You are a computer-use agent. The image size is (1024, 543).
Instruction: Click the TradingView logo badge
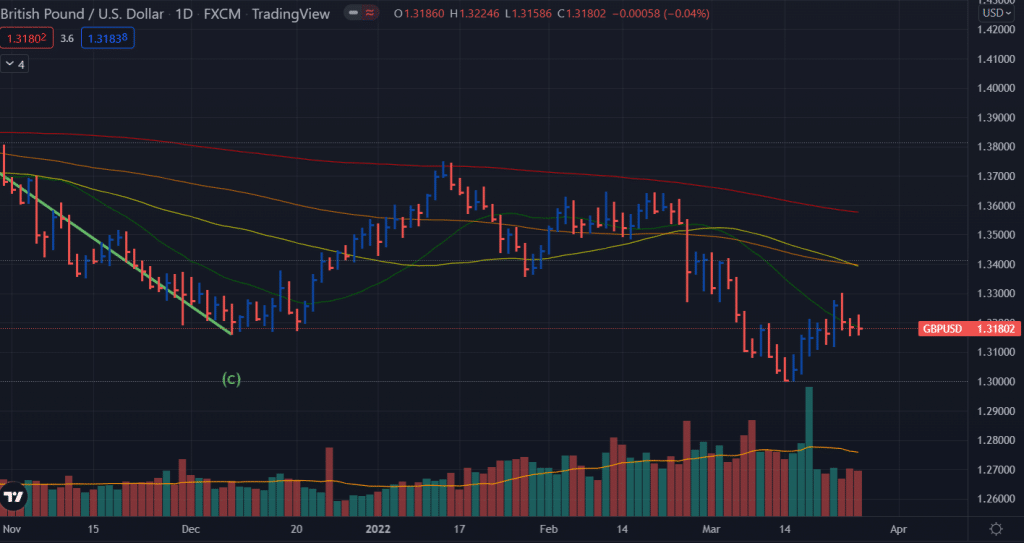12,497
